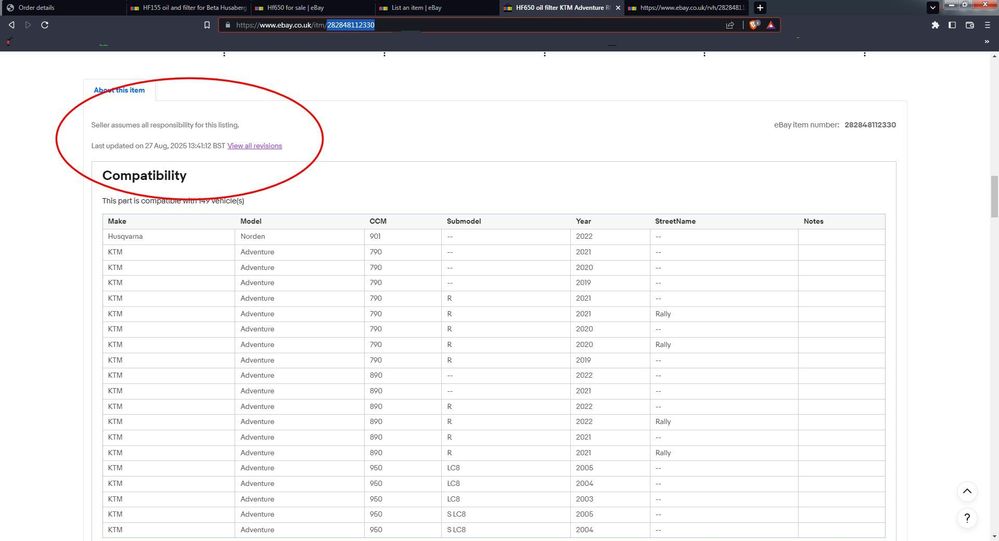Click the padlock site security icon
This screenshot has width=999, height=541.
(x=227, y=25)
